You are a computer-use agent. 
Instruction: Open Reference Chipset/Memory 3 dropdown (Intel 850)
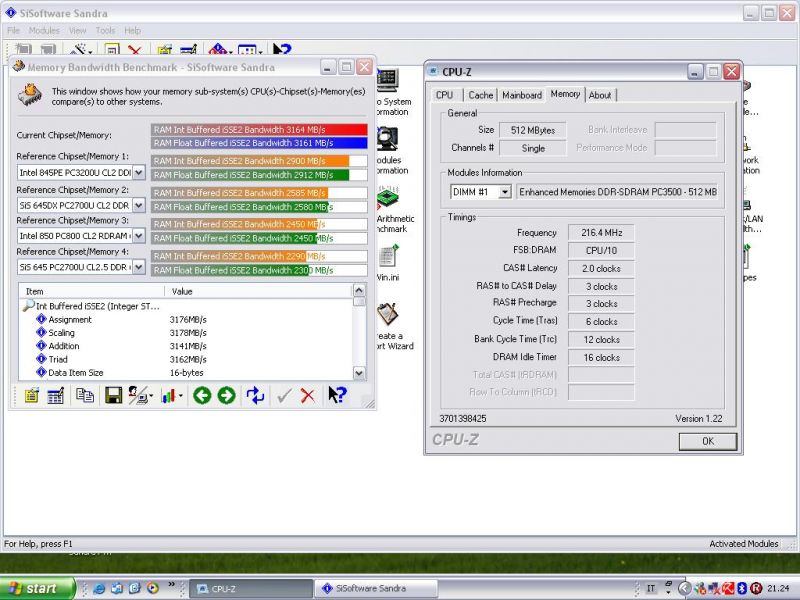click(x=139, y=236)
